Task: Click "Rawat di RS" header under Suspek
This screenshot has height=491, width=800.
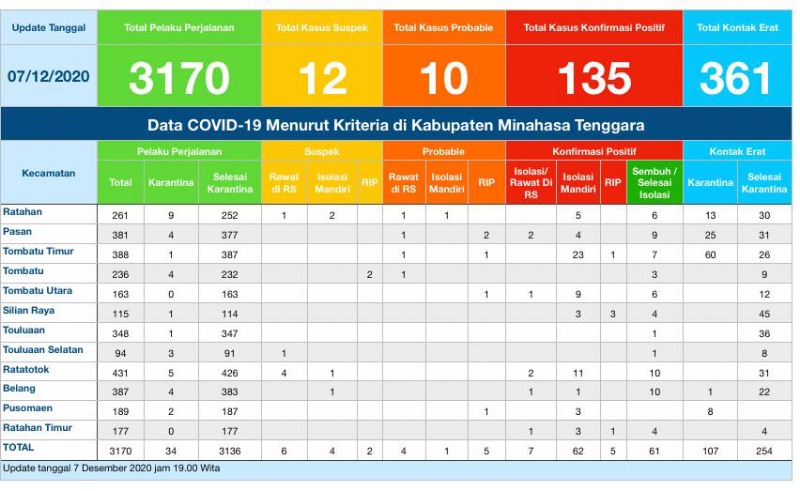Action: (x=284, y=182)
